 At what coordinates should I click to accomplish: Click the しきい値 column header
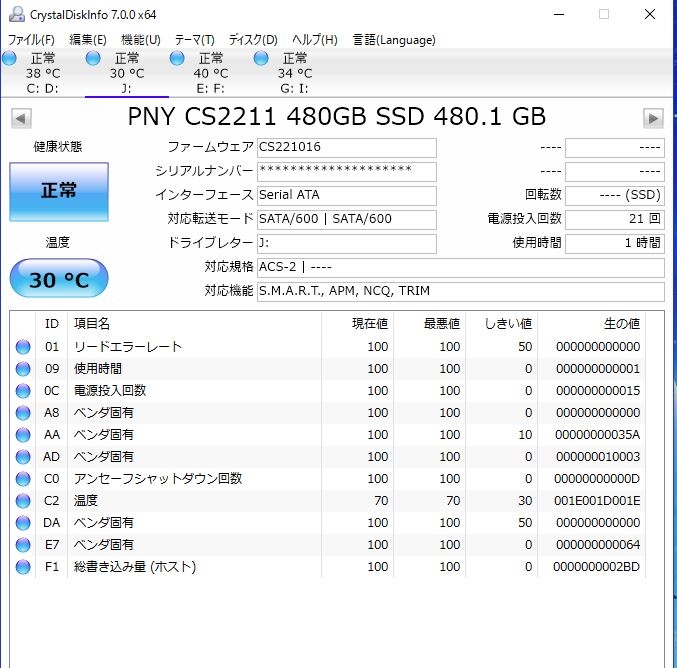(x=502, y=323)
